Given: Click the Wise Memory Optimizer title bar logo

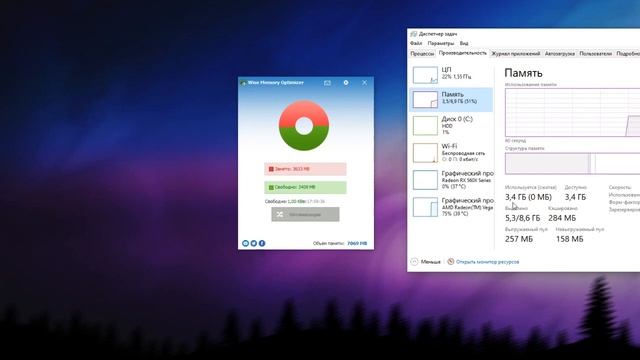Looking at the screenshot, I should point(243,83).
